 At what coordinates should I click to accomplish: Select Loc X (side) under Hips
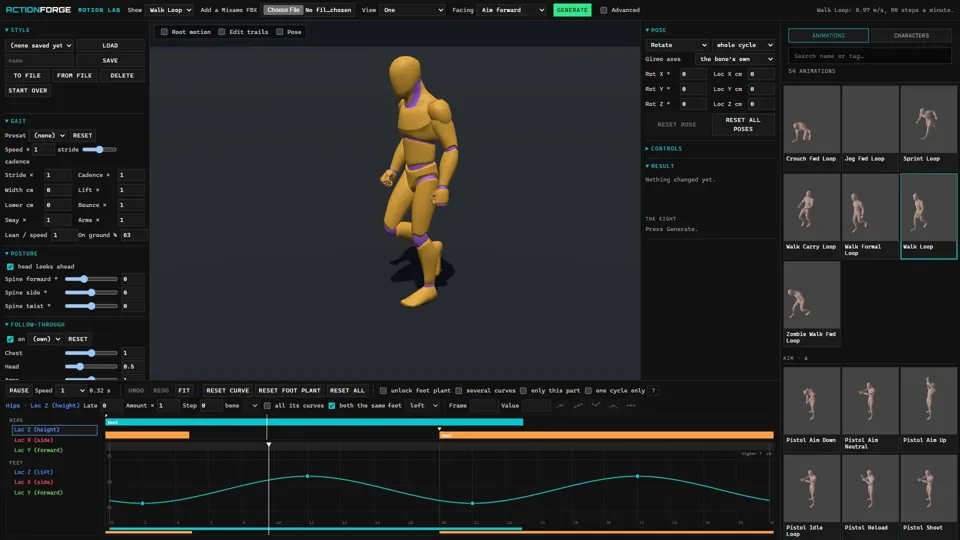34,440
